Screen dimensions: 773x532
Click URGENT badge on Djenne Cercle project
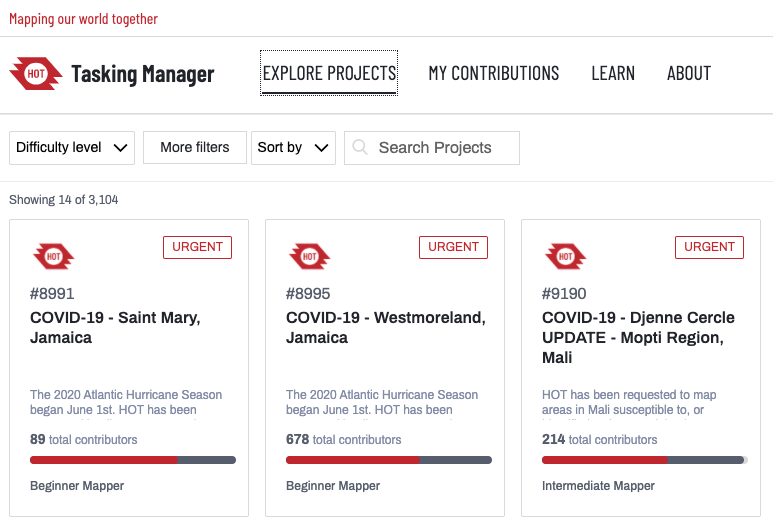709,247
